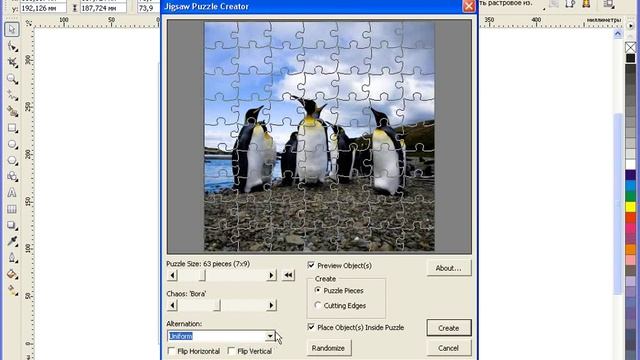Image resolution: width=640 pixels, height=360 pixels.
Task: Open the Outline pen tool
Action: pyautogui.click(x=12, y=258)
